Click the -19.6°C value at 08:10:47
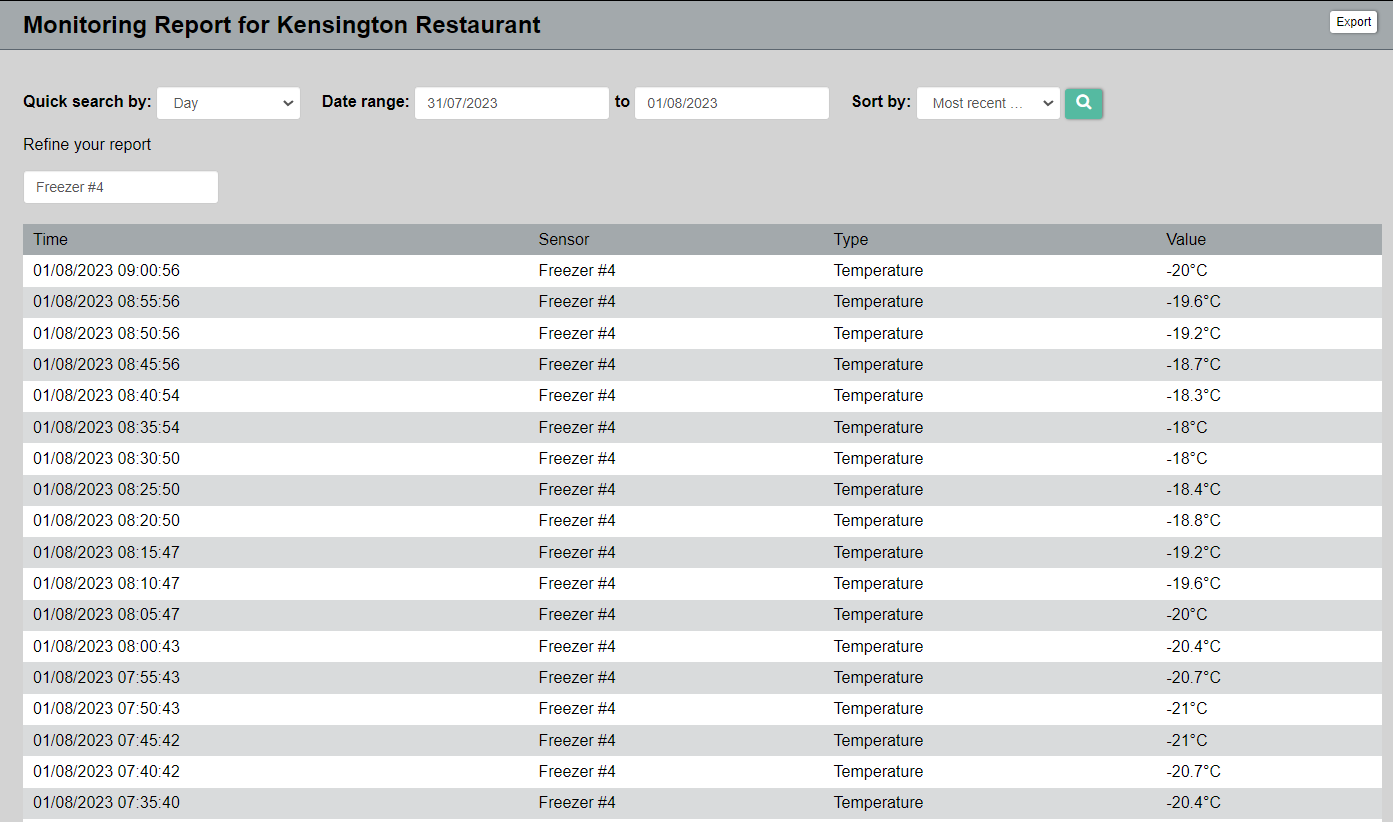The height and width of the screenshot is (822, 1393). (x=1193, y=583)
